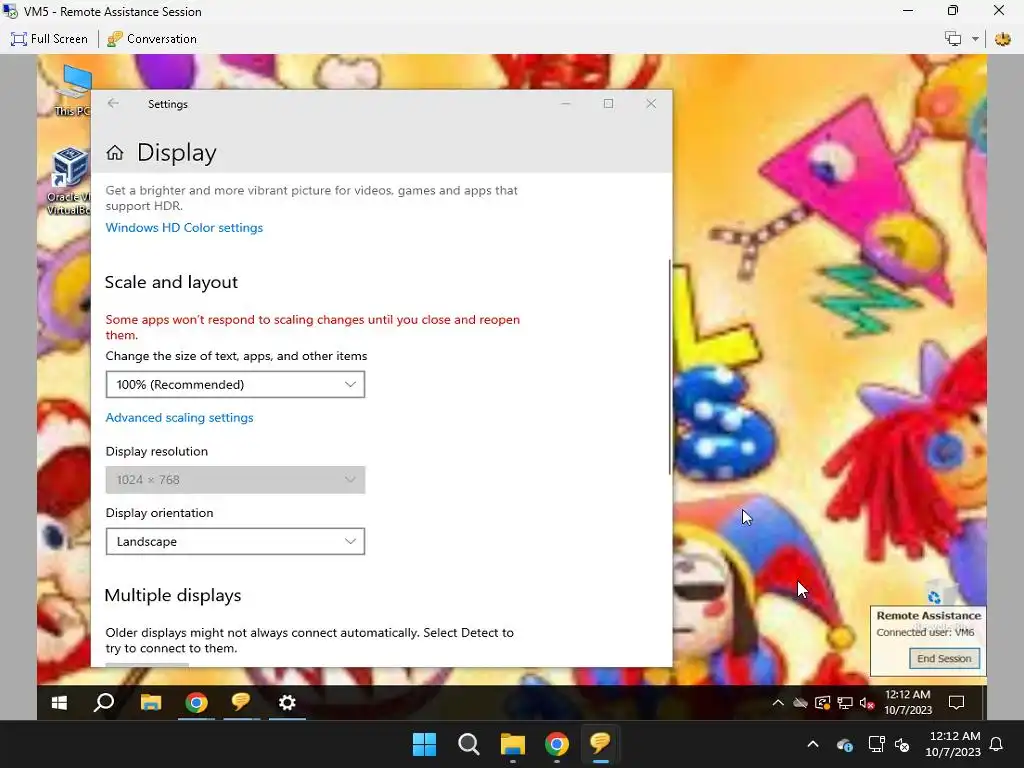Click the Settings gear on the remote taskbar
Image resolution: width=1024 pixels, height=768 pixels.
[x=287, y=702]
